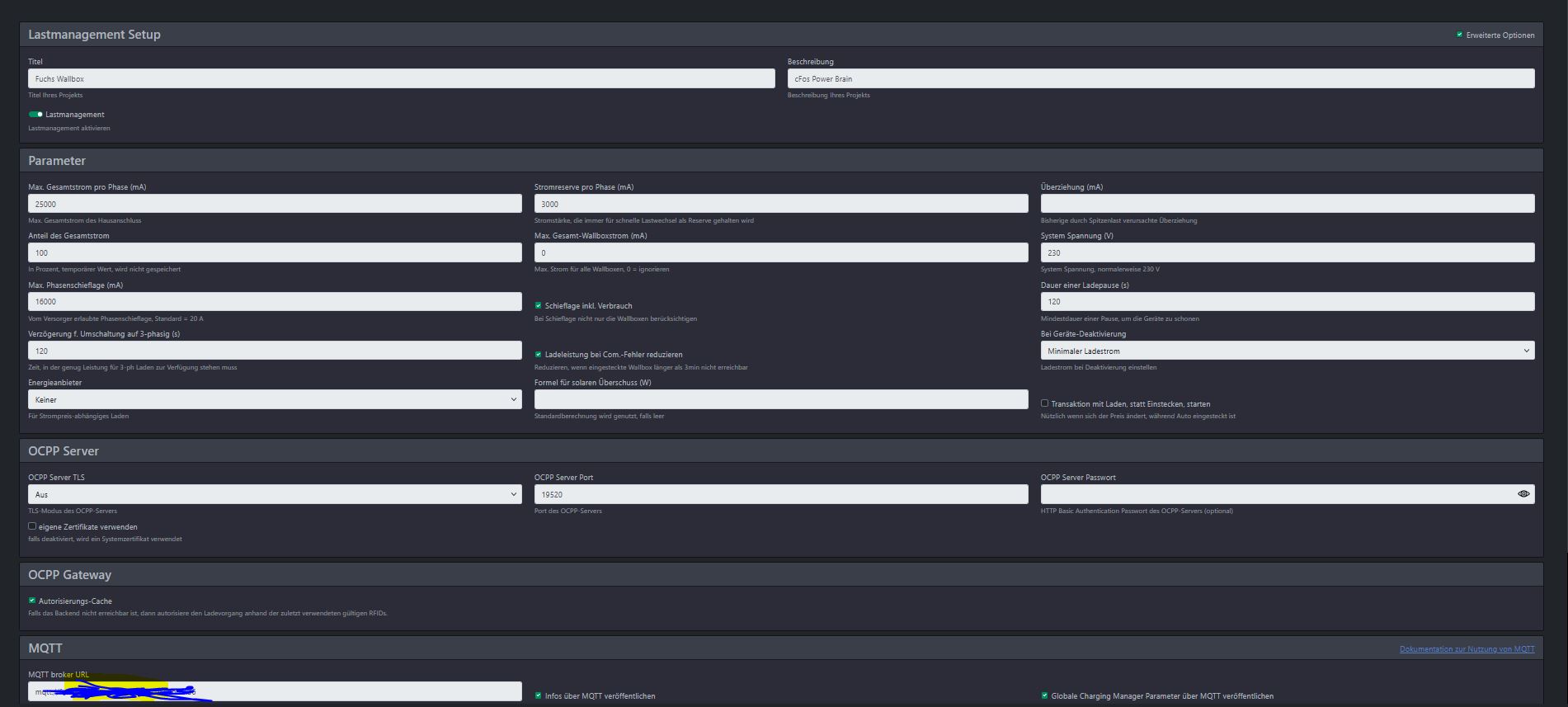Image resolution: width=1568 pixels, height=707 pixels.
Task: Click the Parameter section heading
Action: coord(57,161)
